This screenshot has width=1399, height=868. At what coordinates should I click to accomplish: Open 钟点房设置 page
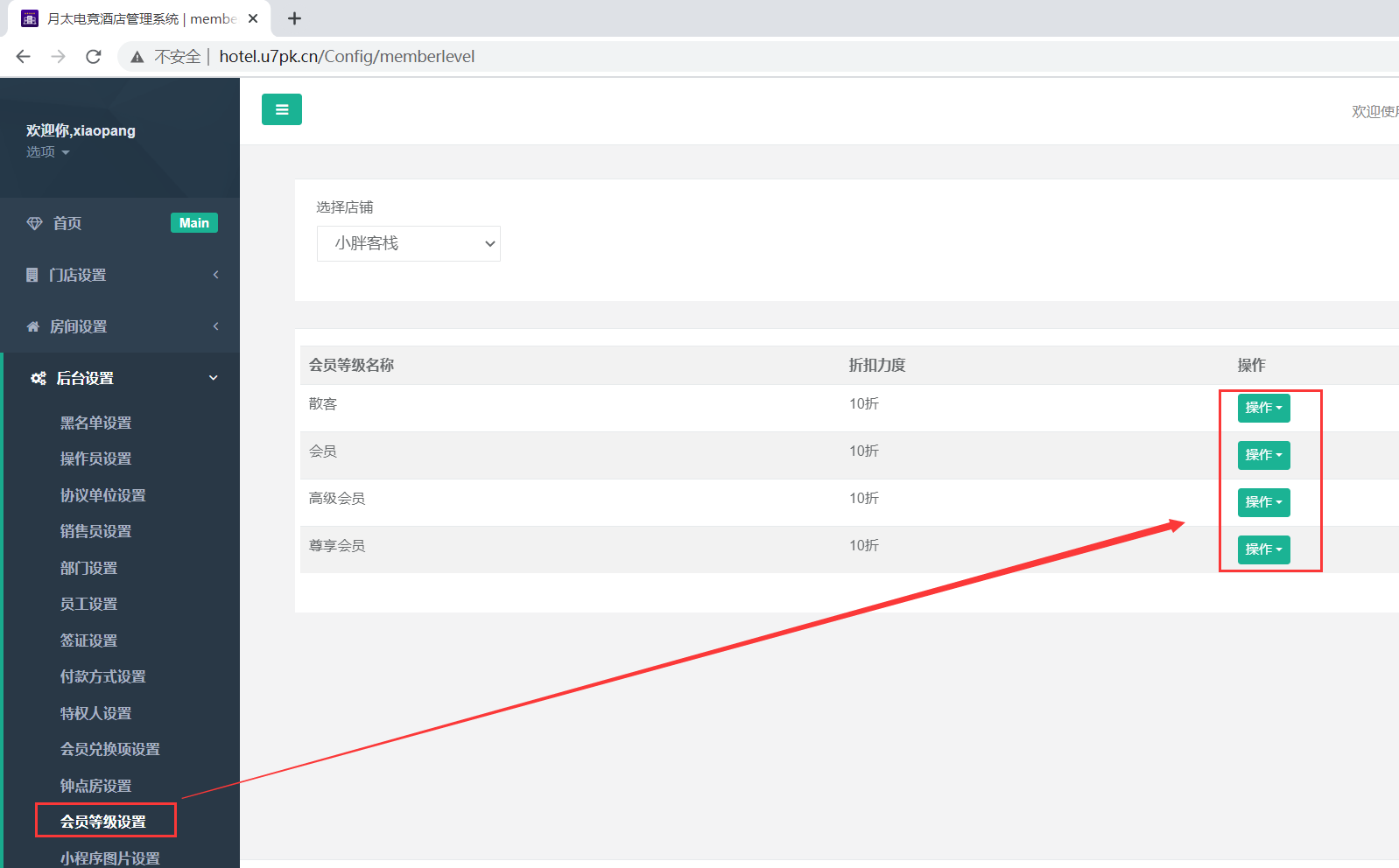[x=95, y=786]
